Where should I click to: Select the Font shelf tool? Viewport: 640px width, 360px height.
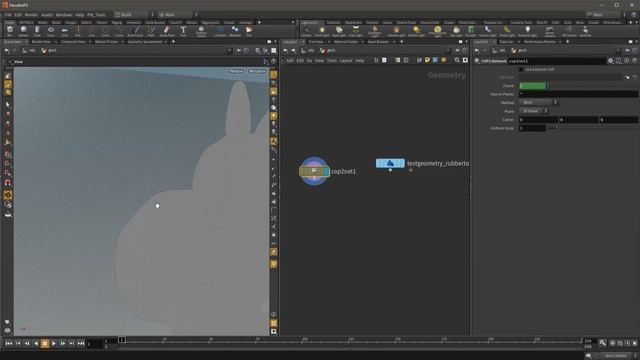pos(183,31)
